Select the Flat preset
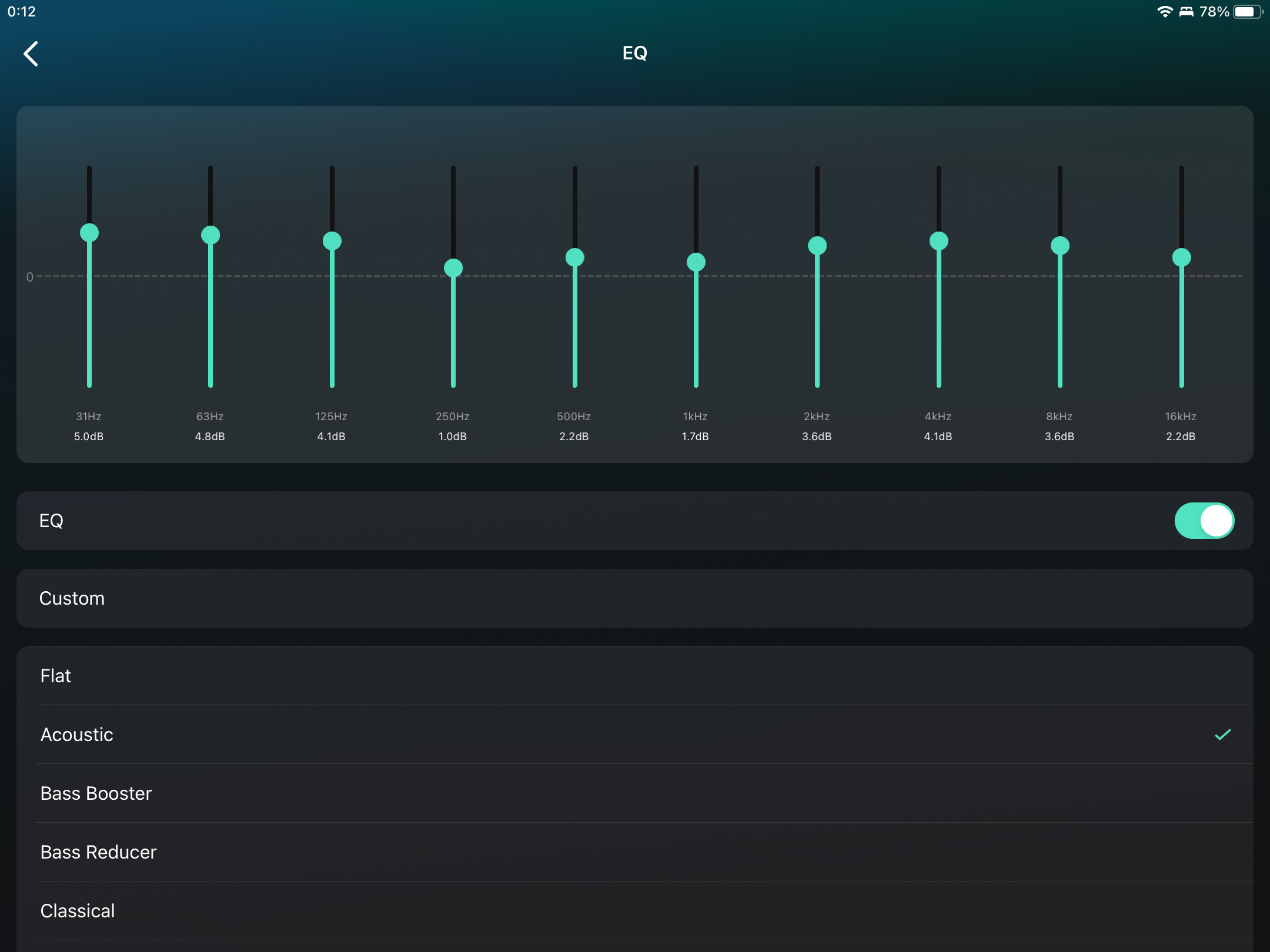Image resolution: width=1270 pixels, height=952 pixels. [x=56, y=676]
